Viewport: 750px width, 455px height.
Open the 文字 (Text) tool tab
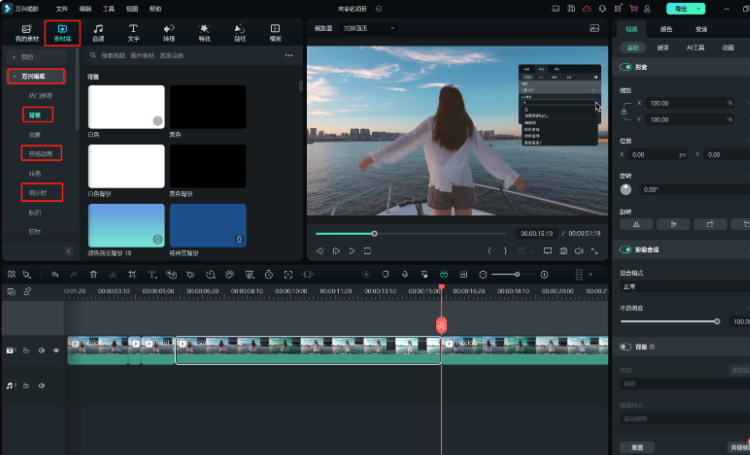coord(133,32)
